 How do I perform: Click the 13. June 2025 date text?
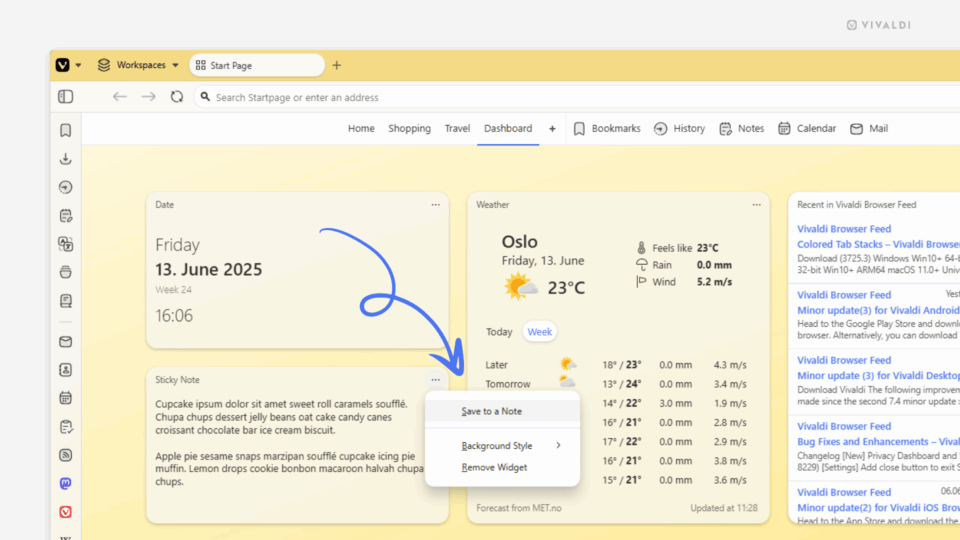pyautogui.click(x=208, y=269)
